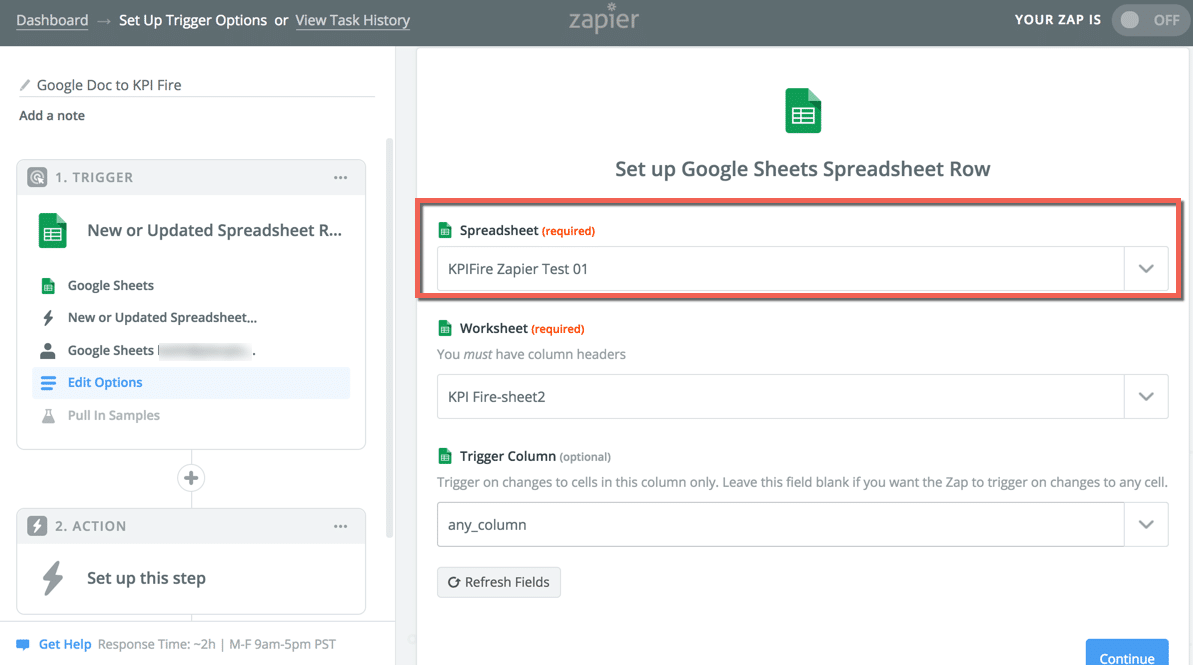Open the Worksheet dropdown 'KPI Fire-sheet2'
Screen dimensions: 1193x665
click(802, 396)
